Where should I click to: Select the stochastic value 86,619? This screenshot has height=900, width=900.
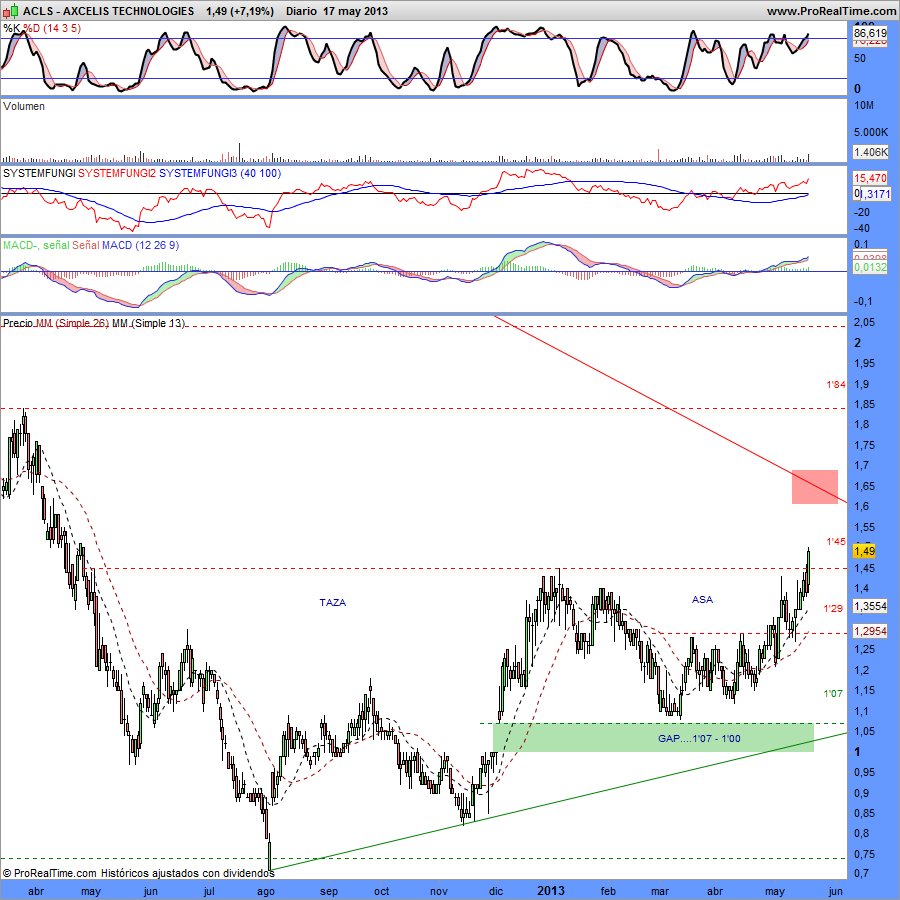coord(870,33)
